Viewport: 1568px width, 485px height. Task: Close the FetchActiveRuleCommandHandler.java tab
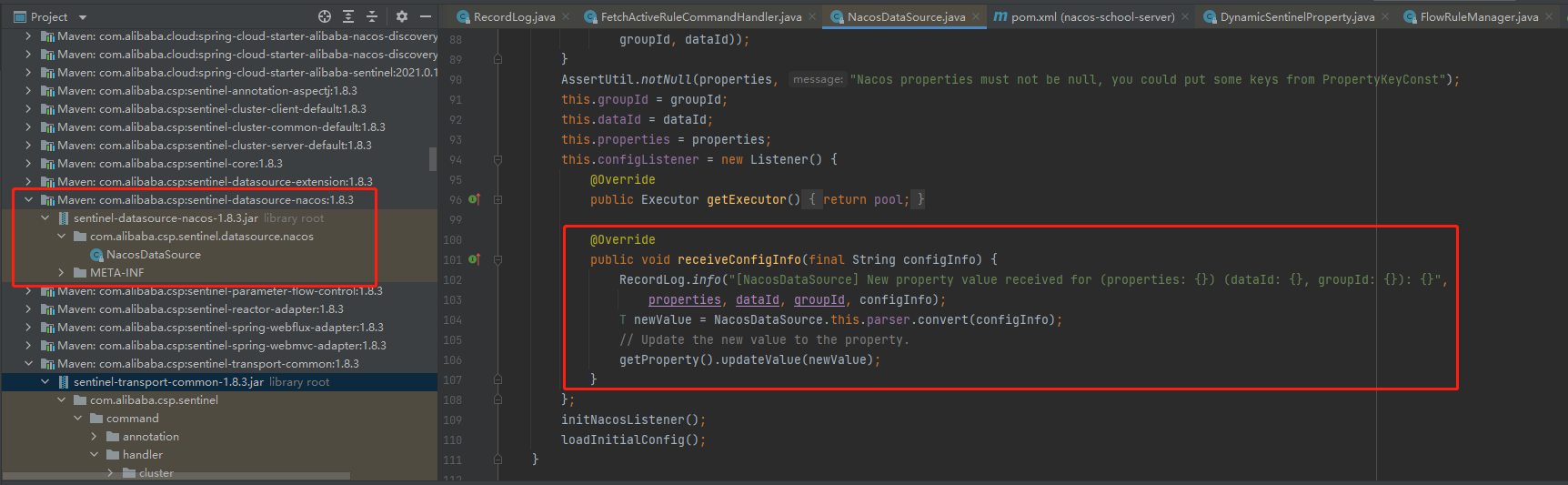point(812,16)
